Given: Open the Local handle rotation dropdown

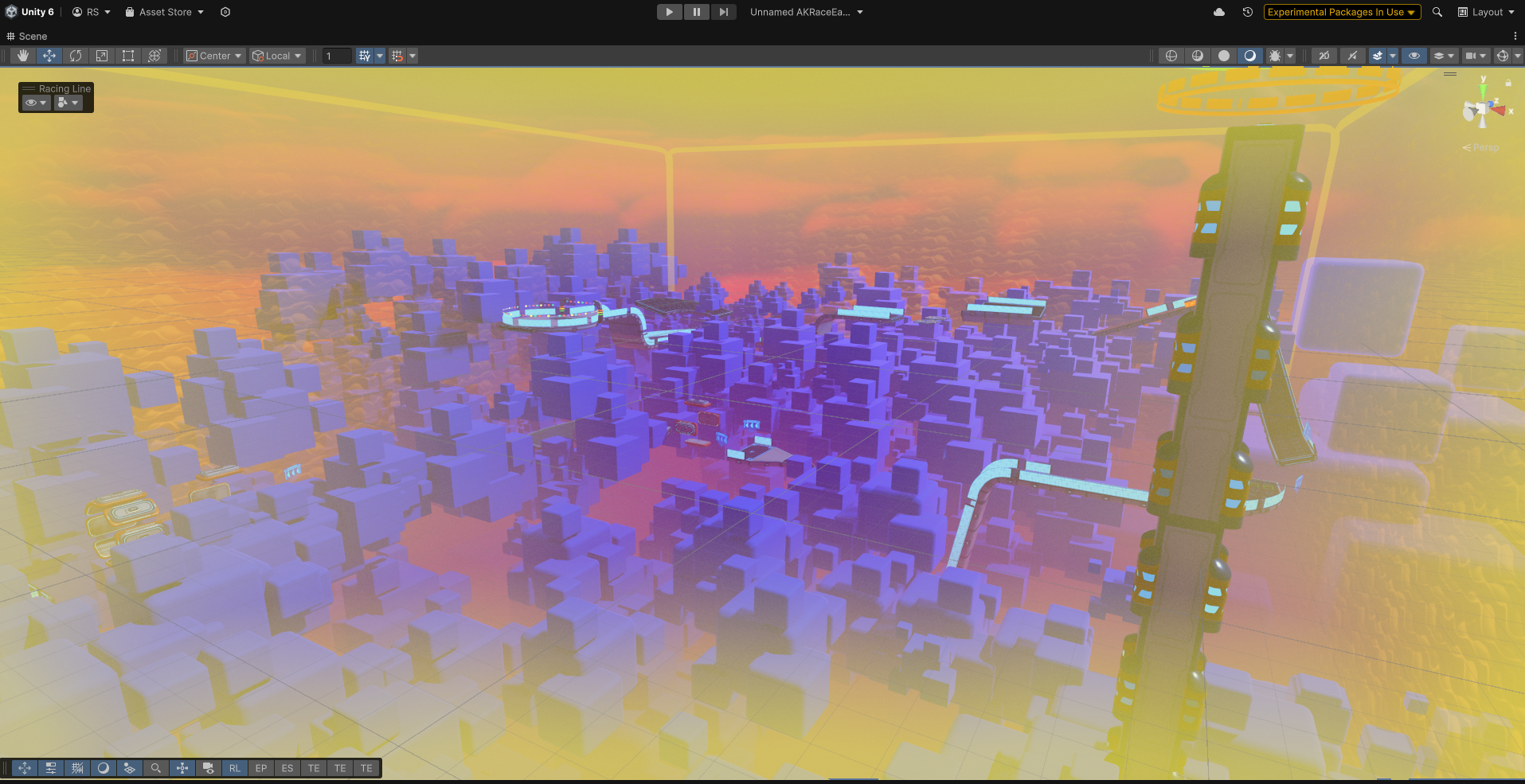Looking at the screenshot, I should click(277, 56).
